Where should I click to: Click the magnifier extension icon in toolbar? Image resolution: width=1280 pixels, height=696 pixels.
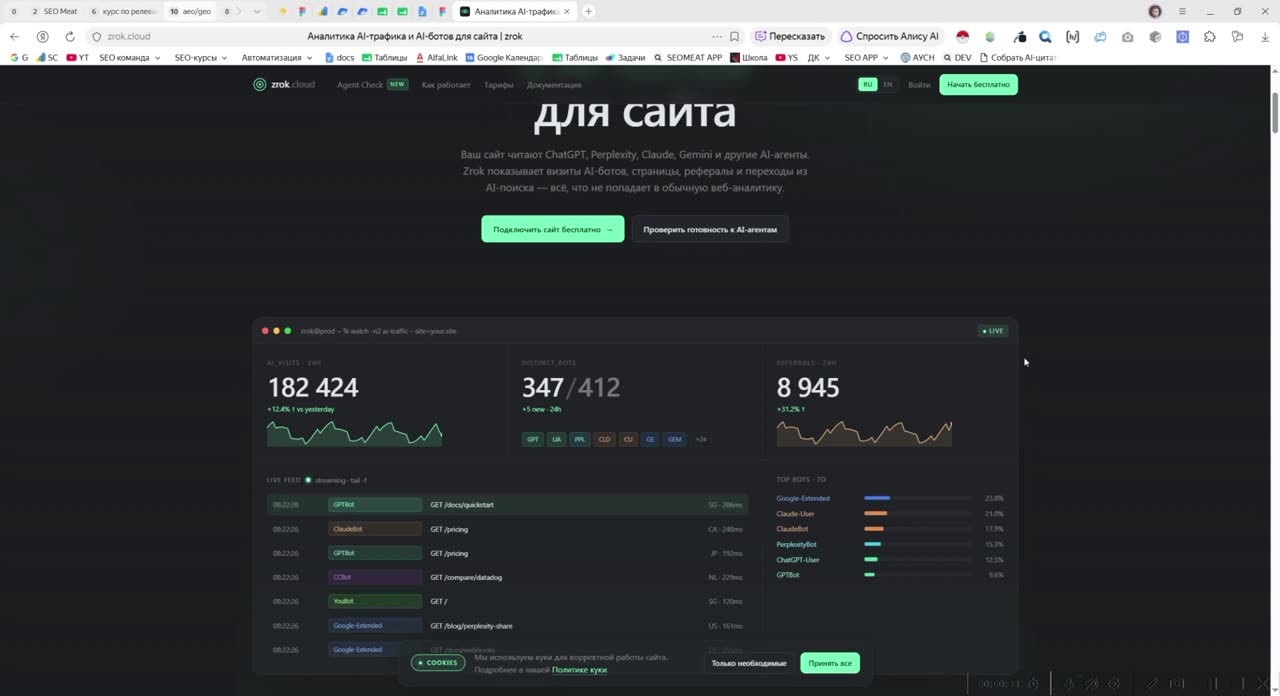[1045, 37]
